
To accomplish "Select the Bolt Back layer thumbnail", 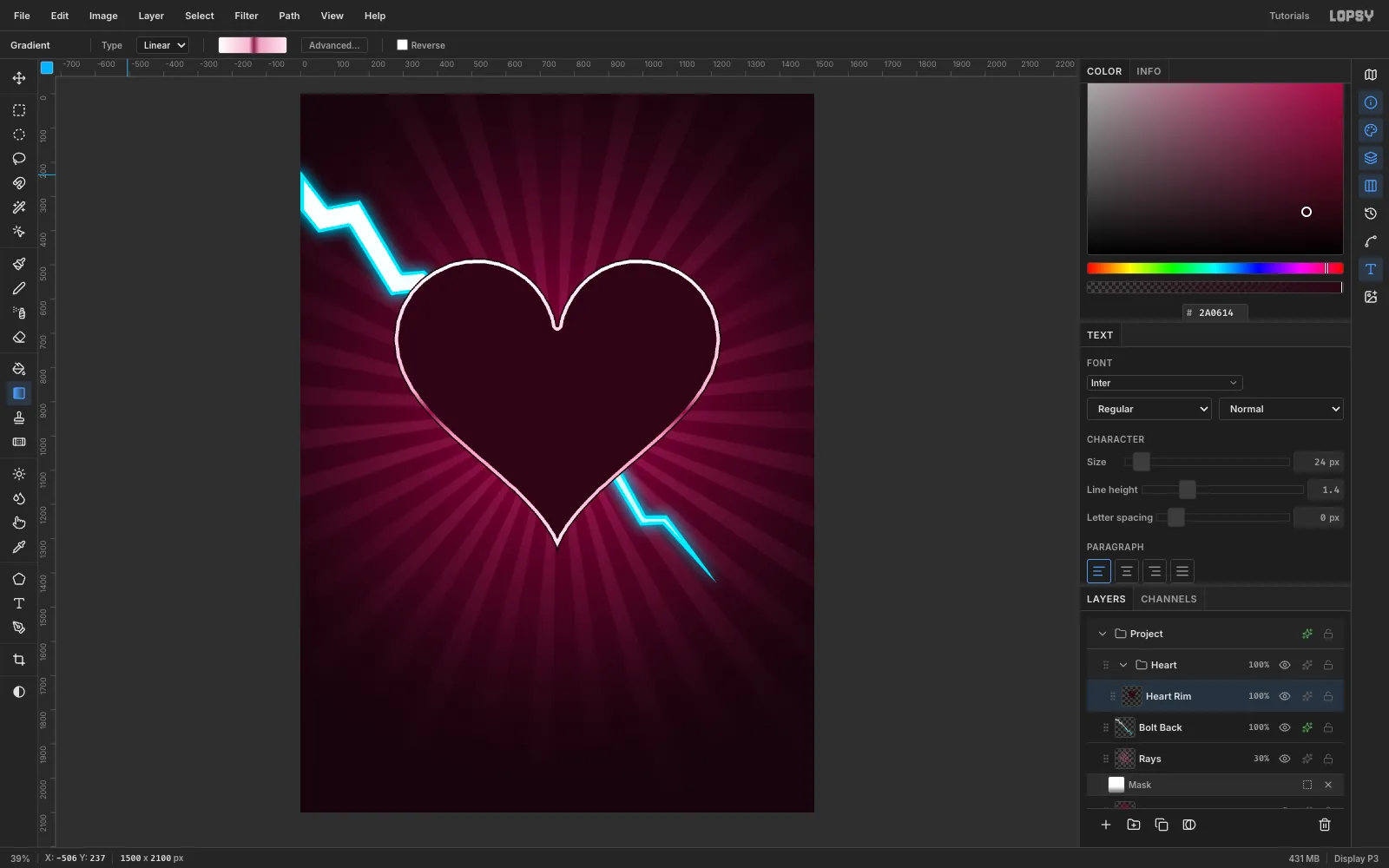I will 1125,727.
